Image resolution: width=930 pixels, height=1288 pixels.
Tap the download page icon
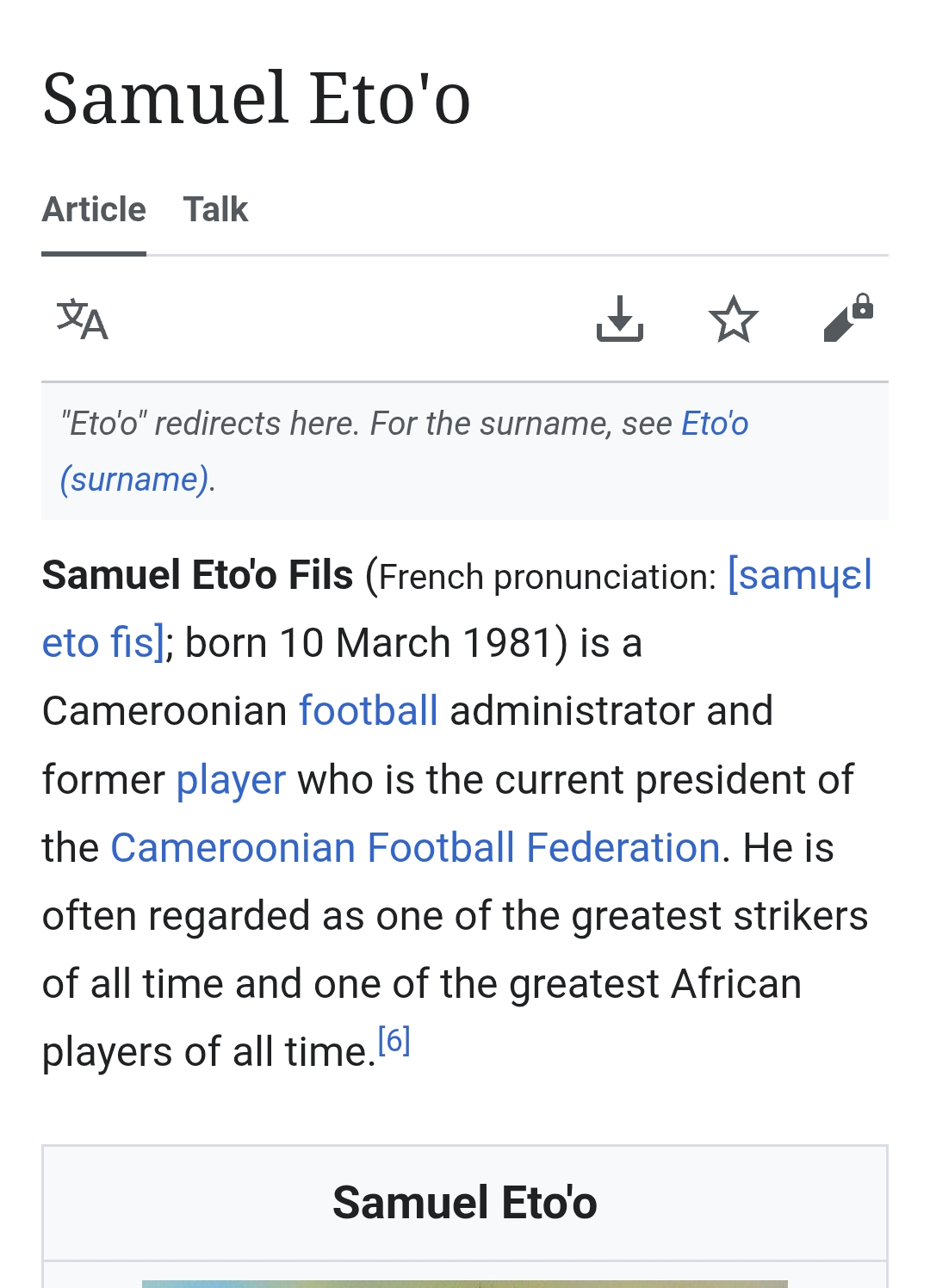pyautogui.click(x=620, y=319)
